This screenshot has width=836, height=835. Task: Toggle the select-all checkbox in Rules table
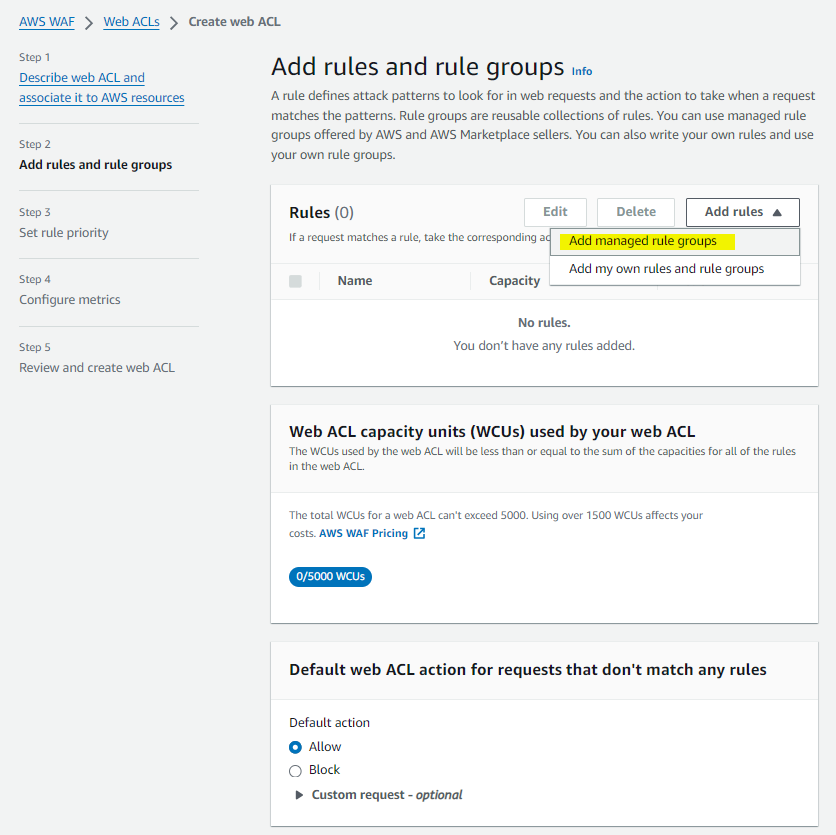pos(295,281)
